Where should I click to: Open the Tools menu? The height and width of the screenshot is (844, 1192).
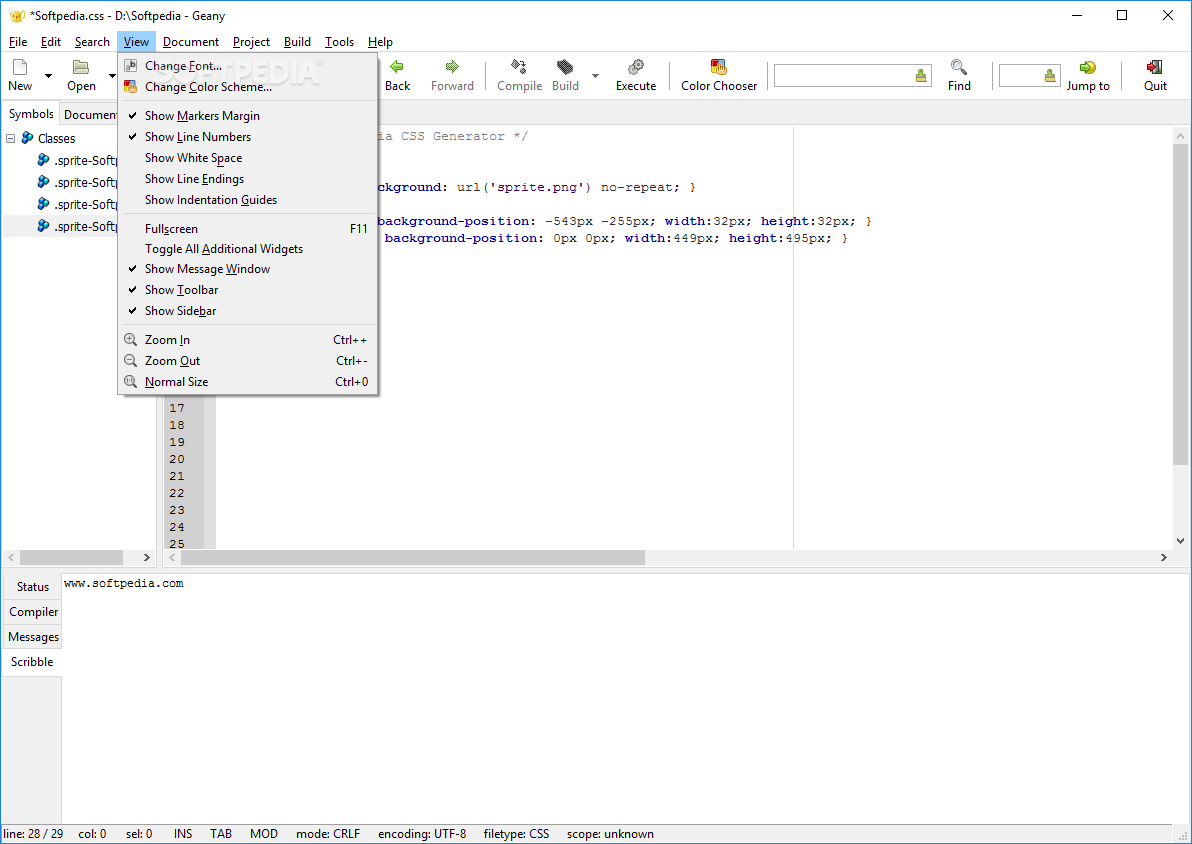click(339, 42)
